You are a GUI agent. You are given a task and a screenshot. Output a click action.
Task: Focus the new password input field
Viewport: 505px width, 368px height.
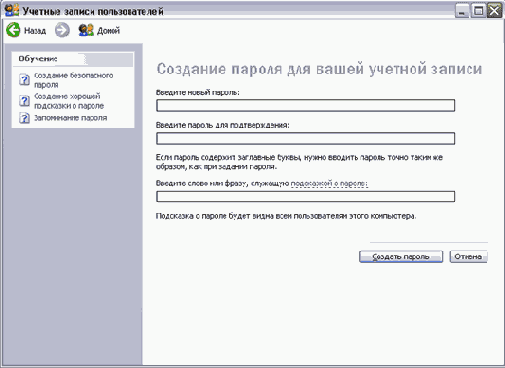(x=305, y=105)
